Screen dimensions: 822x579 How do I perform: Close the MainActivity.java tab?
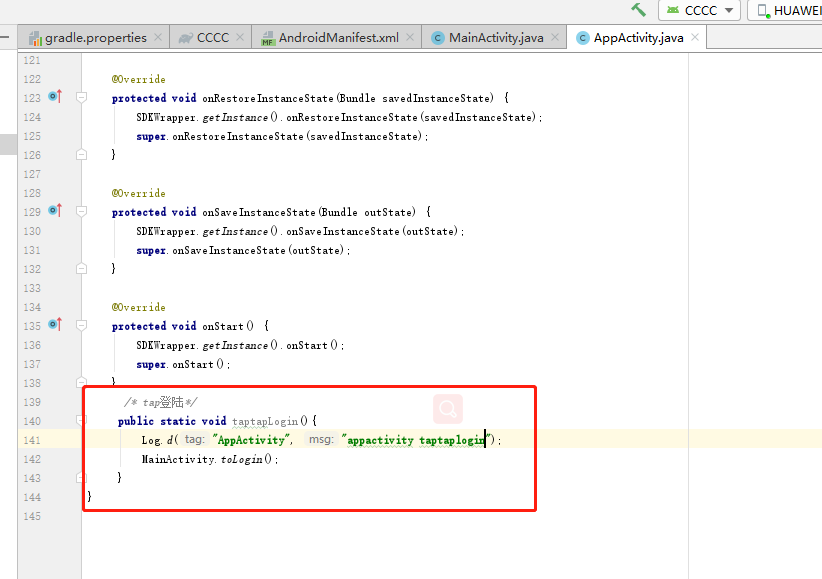point(555,37)
